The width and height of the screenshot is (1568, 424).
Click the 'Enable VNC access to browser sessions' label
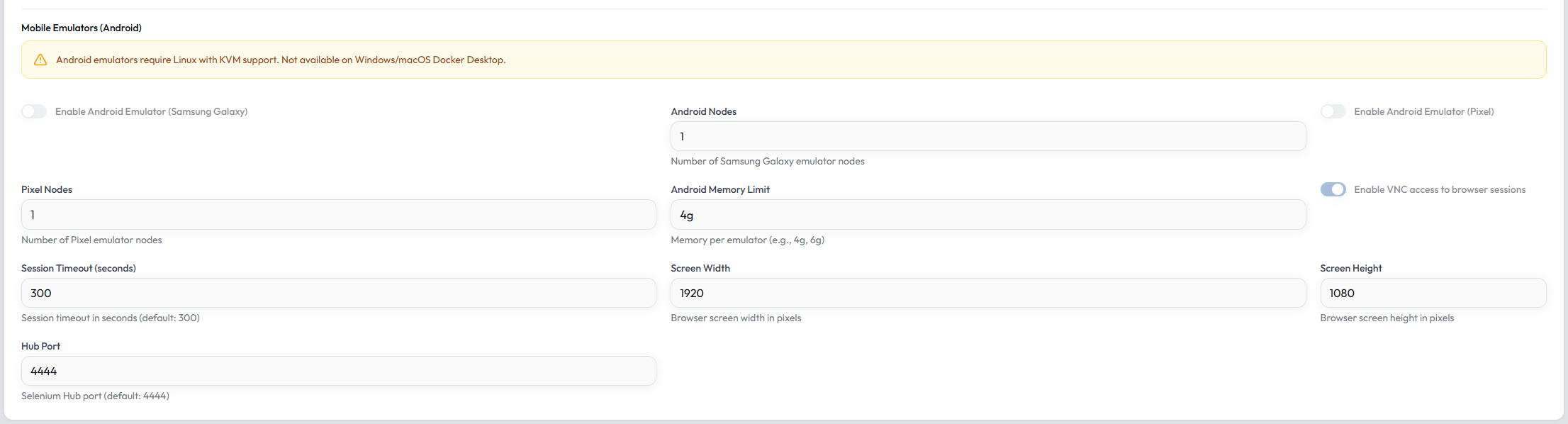point(1440,189)
